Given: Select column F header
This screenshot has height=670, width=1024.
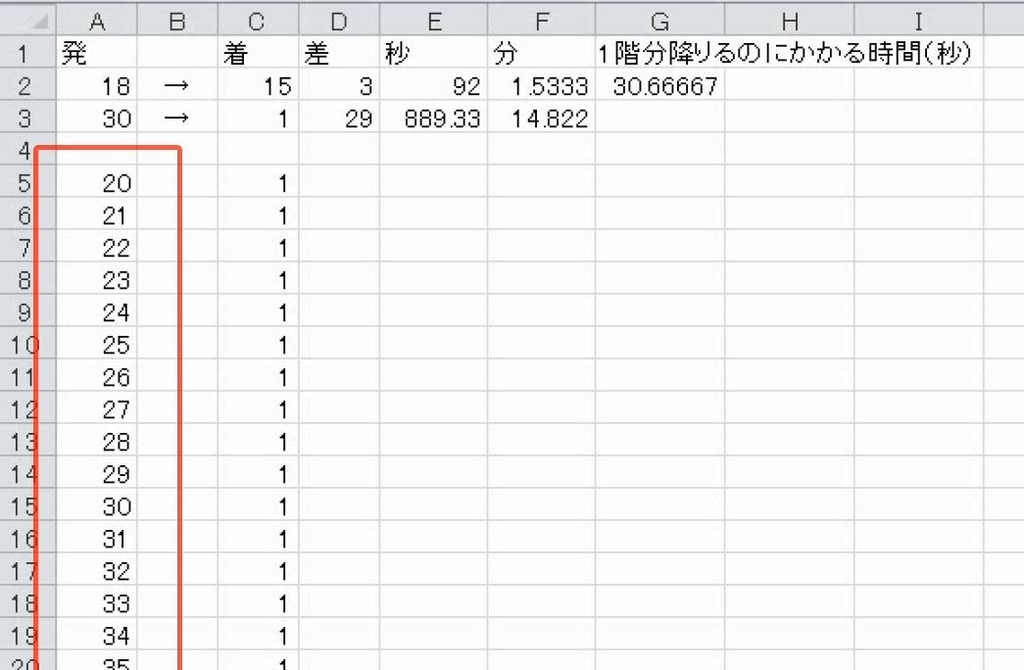Looking at the screenshot, I should (541, 21).
